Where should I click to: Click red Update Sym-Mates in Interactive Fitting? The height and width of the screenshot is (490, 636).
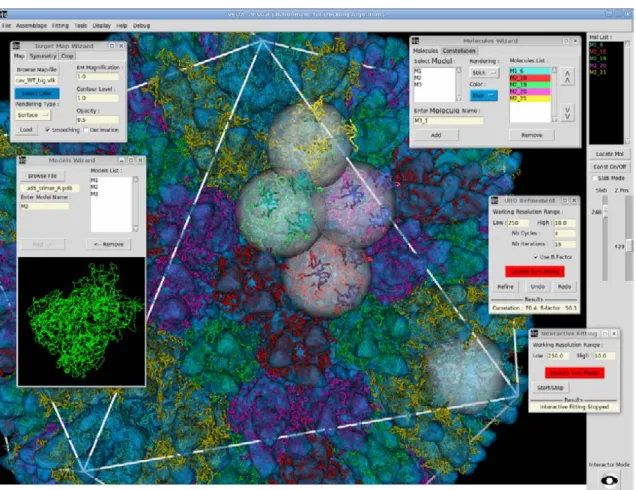point(574,373)
